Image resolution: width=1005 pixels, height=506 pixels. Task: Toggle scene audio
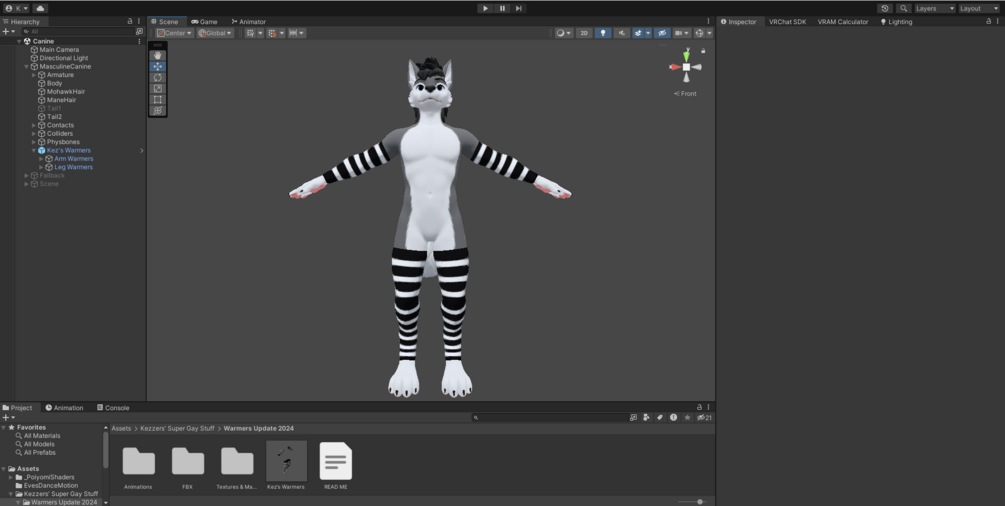(x=621, y=33)
